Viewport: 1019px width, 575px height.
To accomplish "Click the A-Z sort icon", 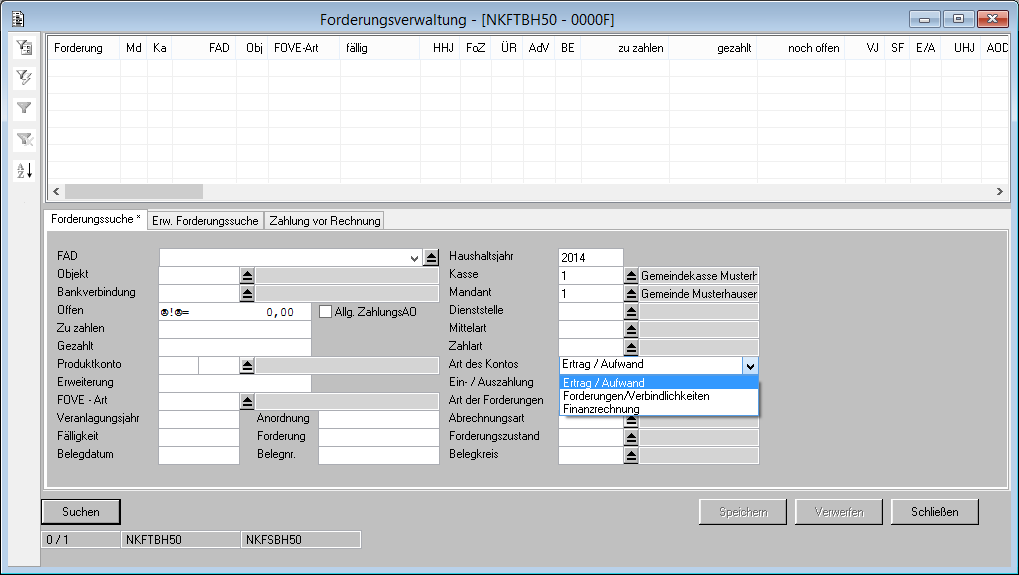I will point(25,170).
